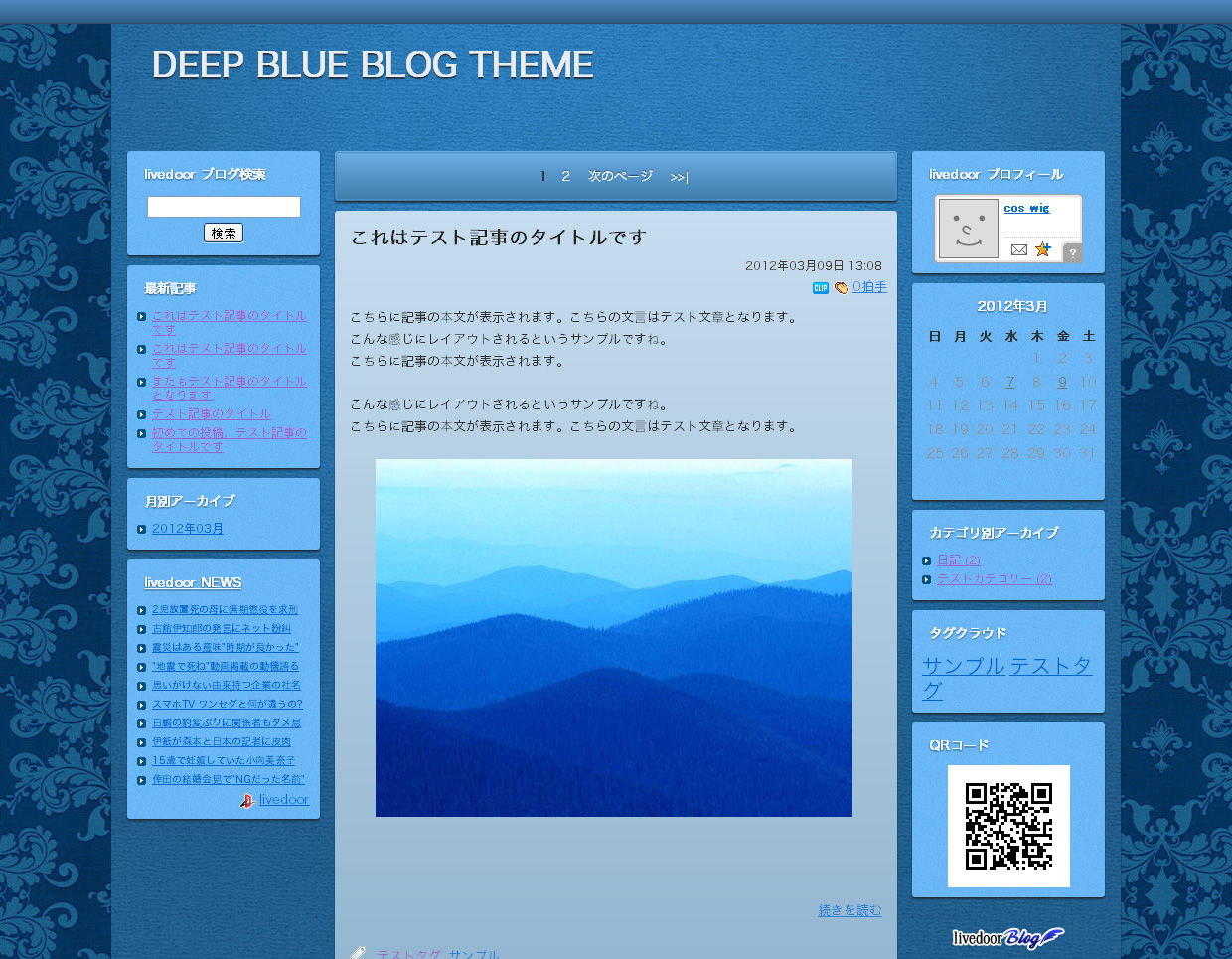
Task: Click the livedoor Blog logo at bottom right
Action: click(1008, 937)
